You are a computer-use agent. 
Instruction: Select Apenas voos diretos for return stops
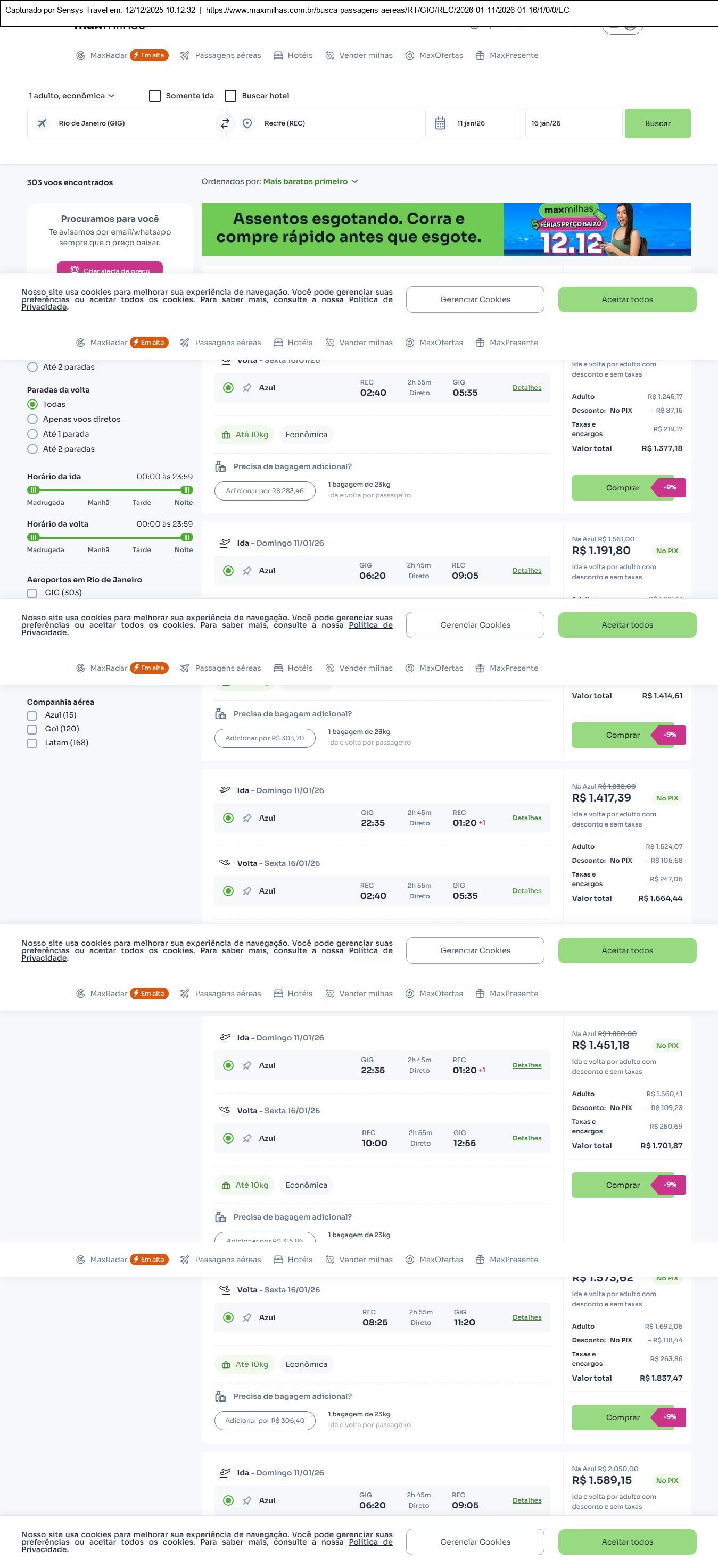click(33, 419)
